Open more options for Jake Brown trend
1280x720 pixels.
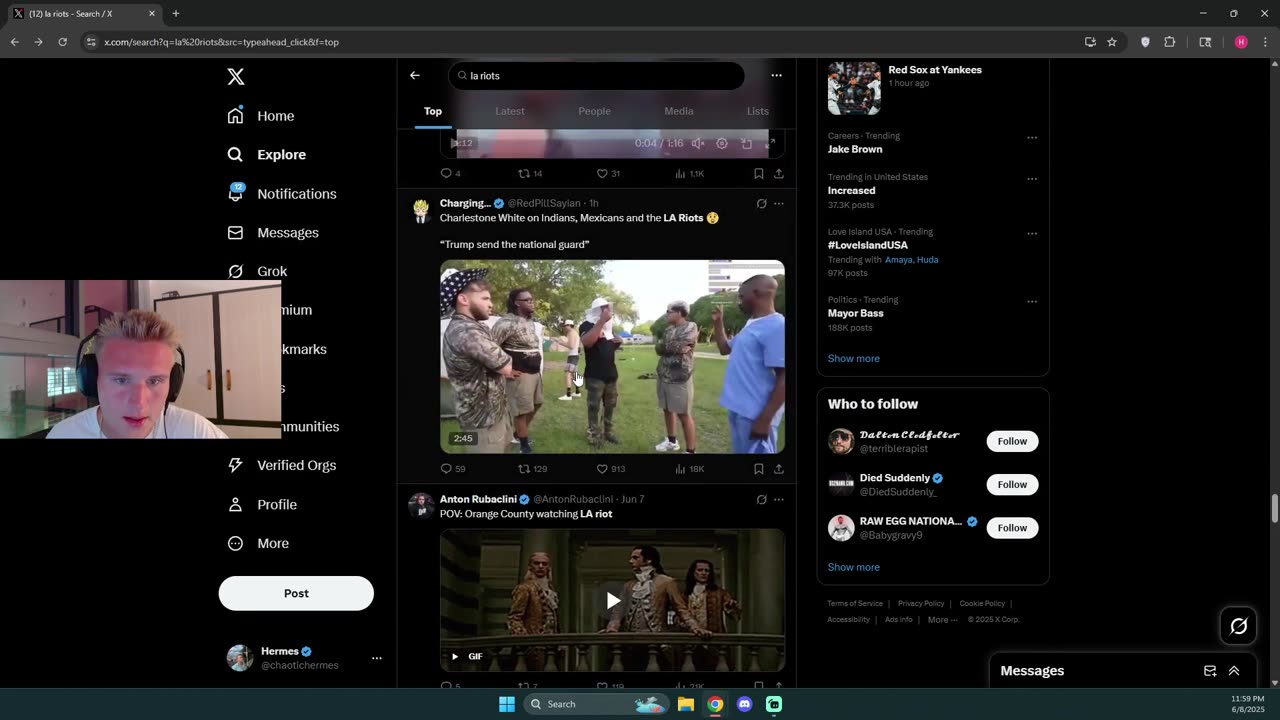1032,138
